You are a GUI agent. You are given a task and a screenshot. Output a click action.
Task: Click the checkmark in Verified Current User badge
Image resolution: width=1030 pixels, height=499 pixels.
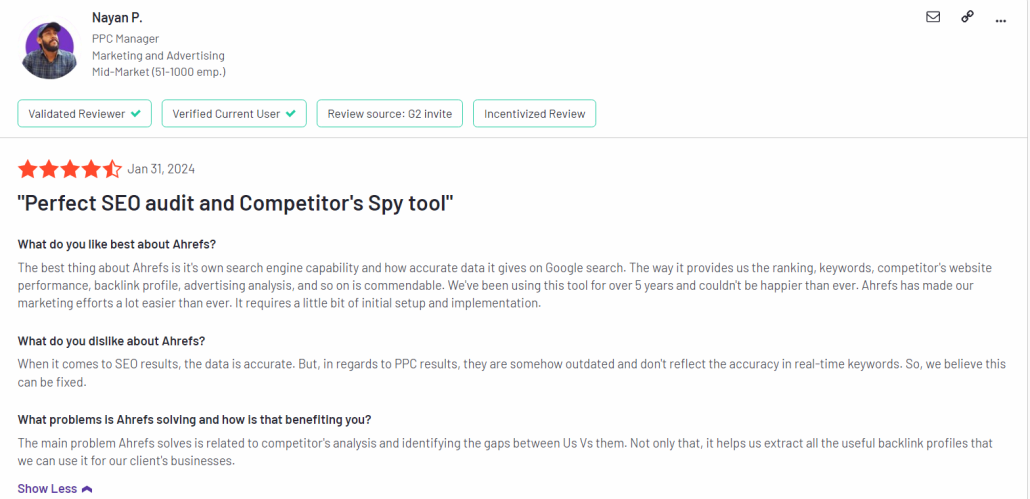coord(291,114)
